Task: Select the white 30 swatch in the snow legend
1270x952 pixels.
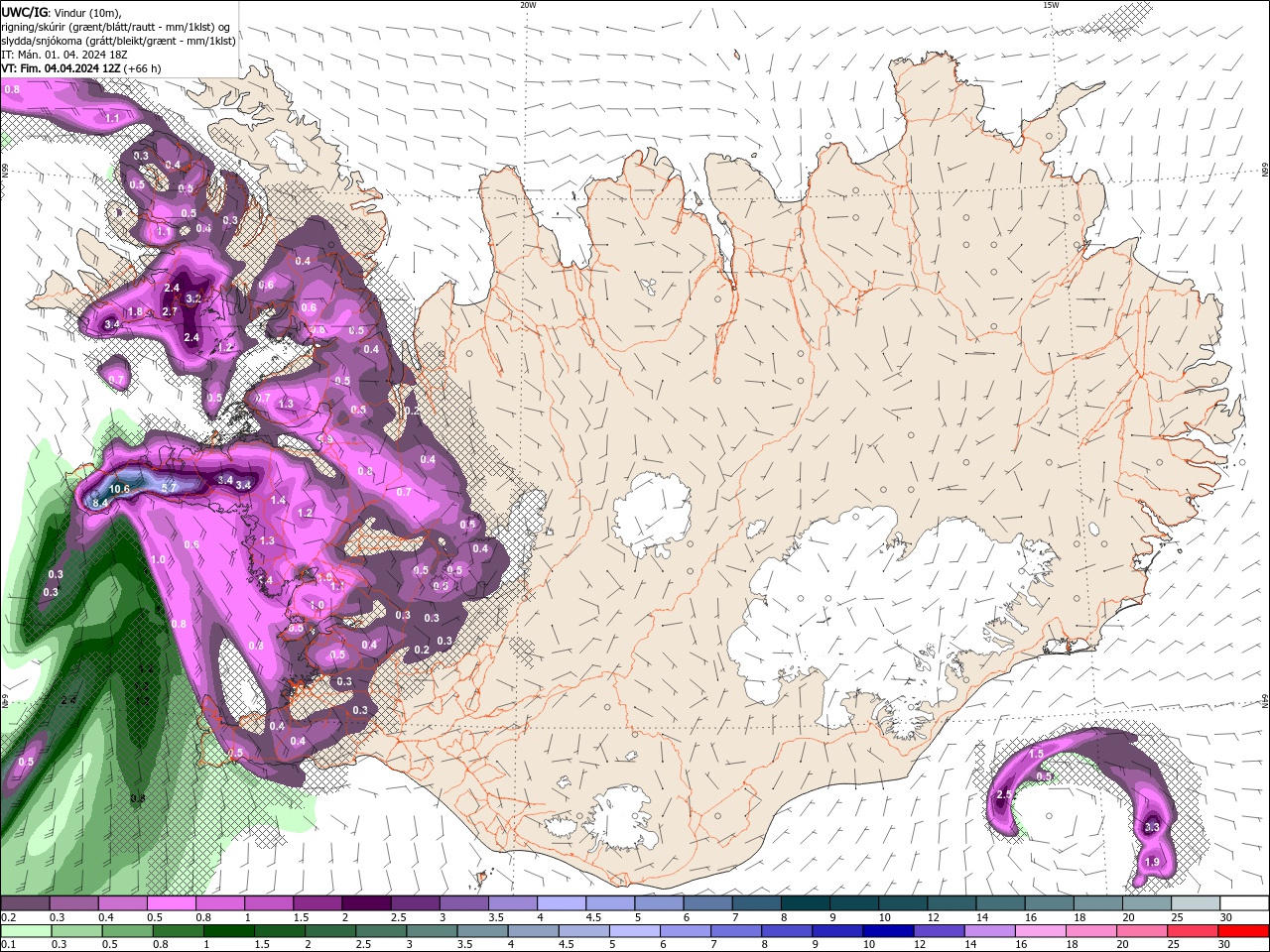Action: tap(1244, 903)
